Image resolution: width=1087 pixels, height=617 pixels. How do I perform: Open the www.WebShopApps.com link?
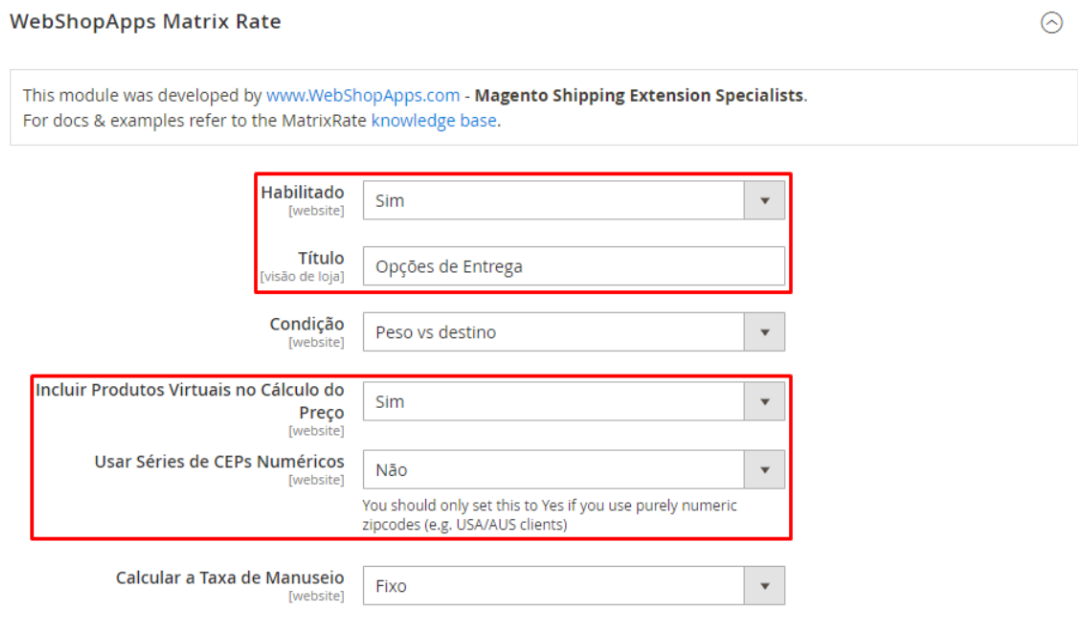tap(363, 96)
